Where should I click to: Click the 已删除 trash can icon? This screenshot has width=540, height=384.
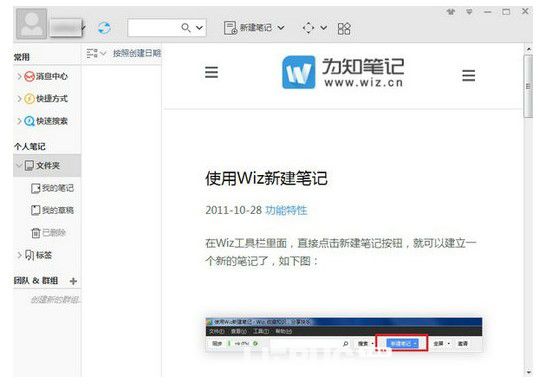(36, 233)
